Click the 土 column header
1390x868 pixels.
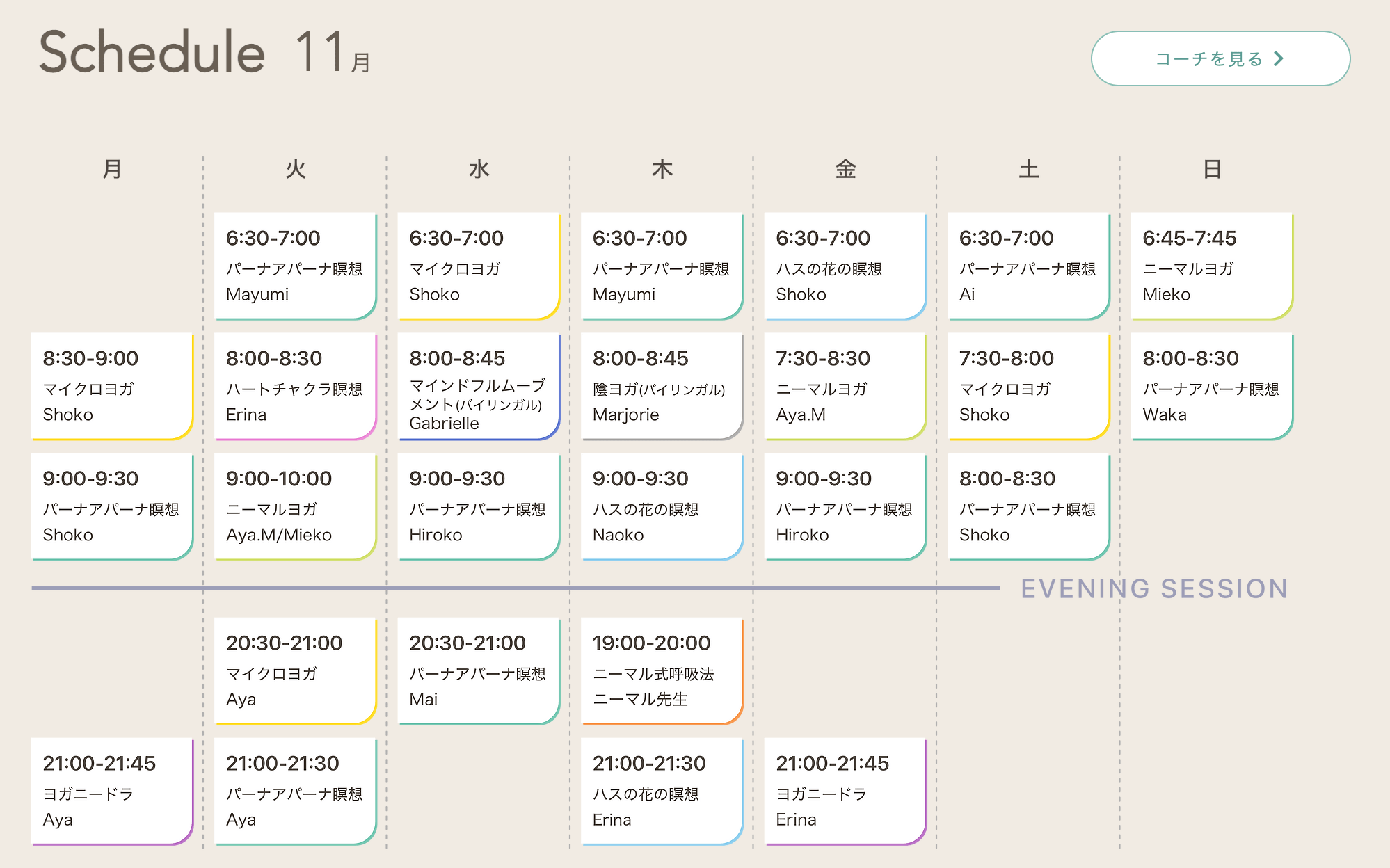coord(1029,169)
